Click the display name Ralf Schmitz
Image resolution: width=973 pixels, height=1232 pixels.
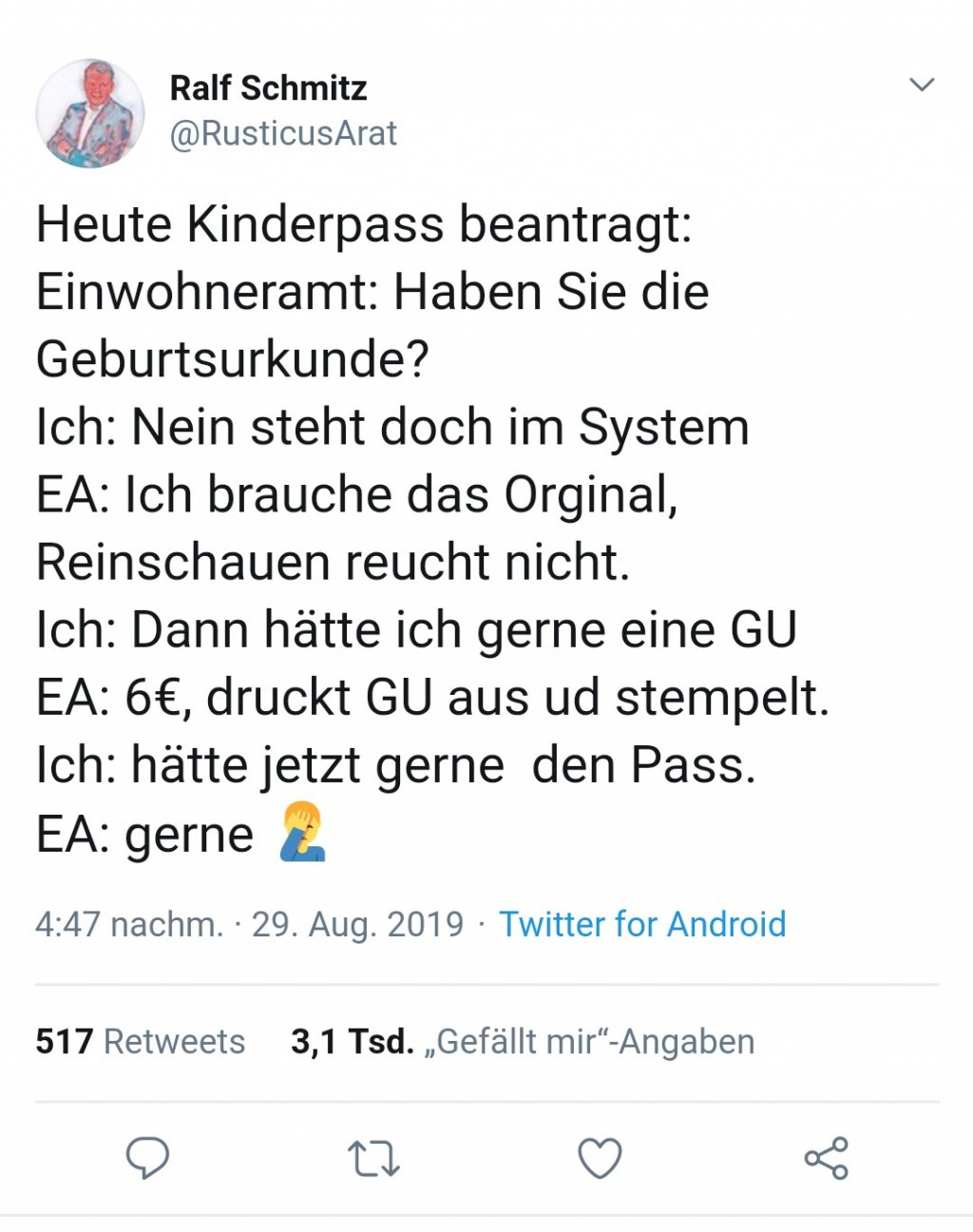[268, 88]
